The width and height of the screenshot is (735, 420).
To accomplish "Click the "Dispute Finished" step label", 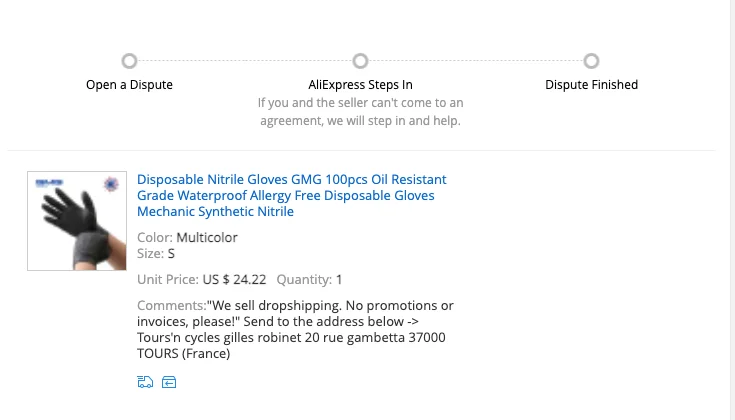I will [x=591, y=85].
